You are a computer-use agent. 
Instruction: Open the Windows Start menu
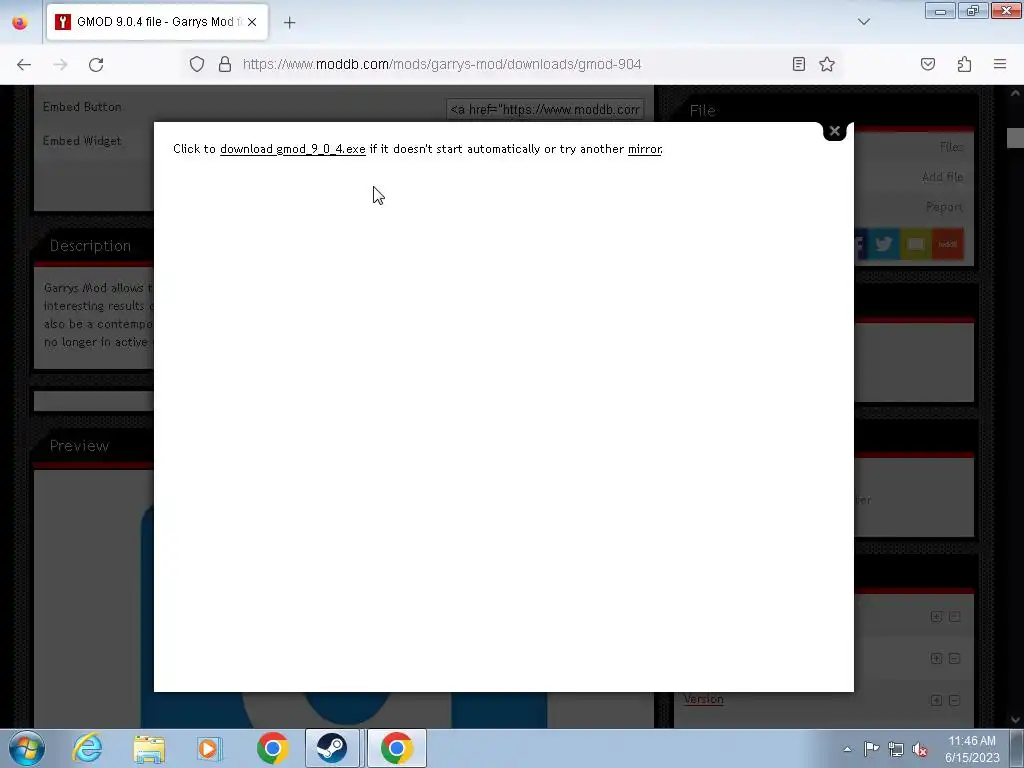(27, 748)
